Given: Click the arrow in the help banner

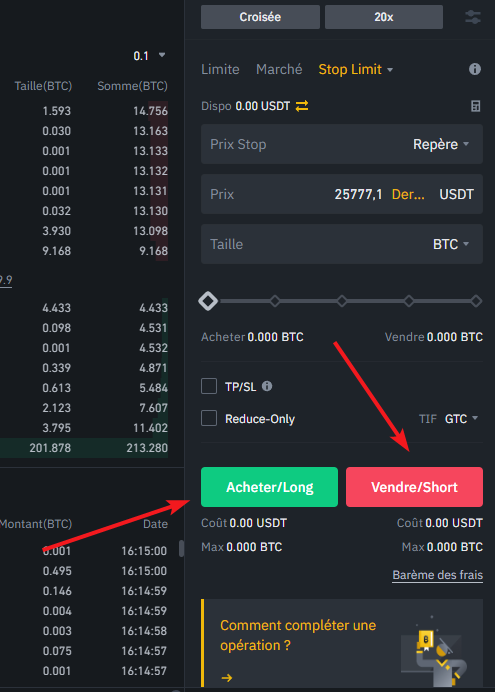Looking at the screenshot, I should [227, 677].
